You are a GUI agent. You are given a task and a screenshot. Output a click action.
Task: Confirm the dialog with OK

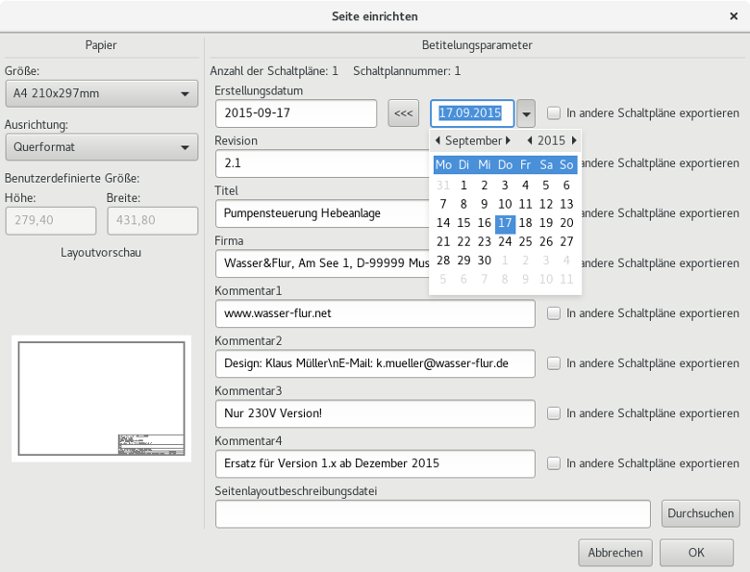pyautogui.click(x=696, y=552)
